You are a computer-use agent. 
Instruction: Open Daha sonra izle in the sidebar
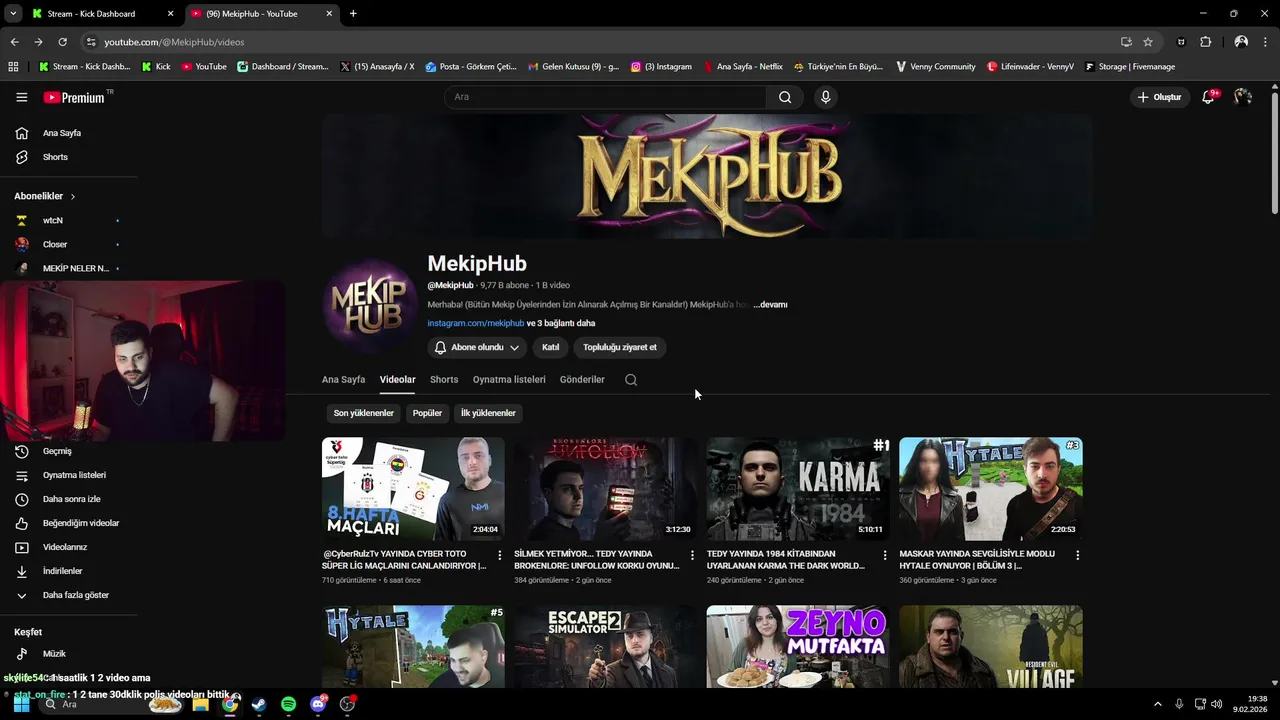(71, 499)
